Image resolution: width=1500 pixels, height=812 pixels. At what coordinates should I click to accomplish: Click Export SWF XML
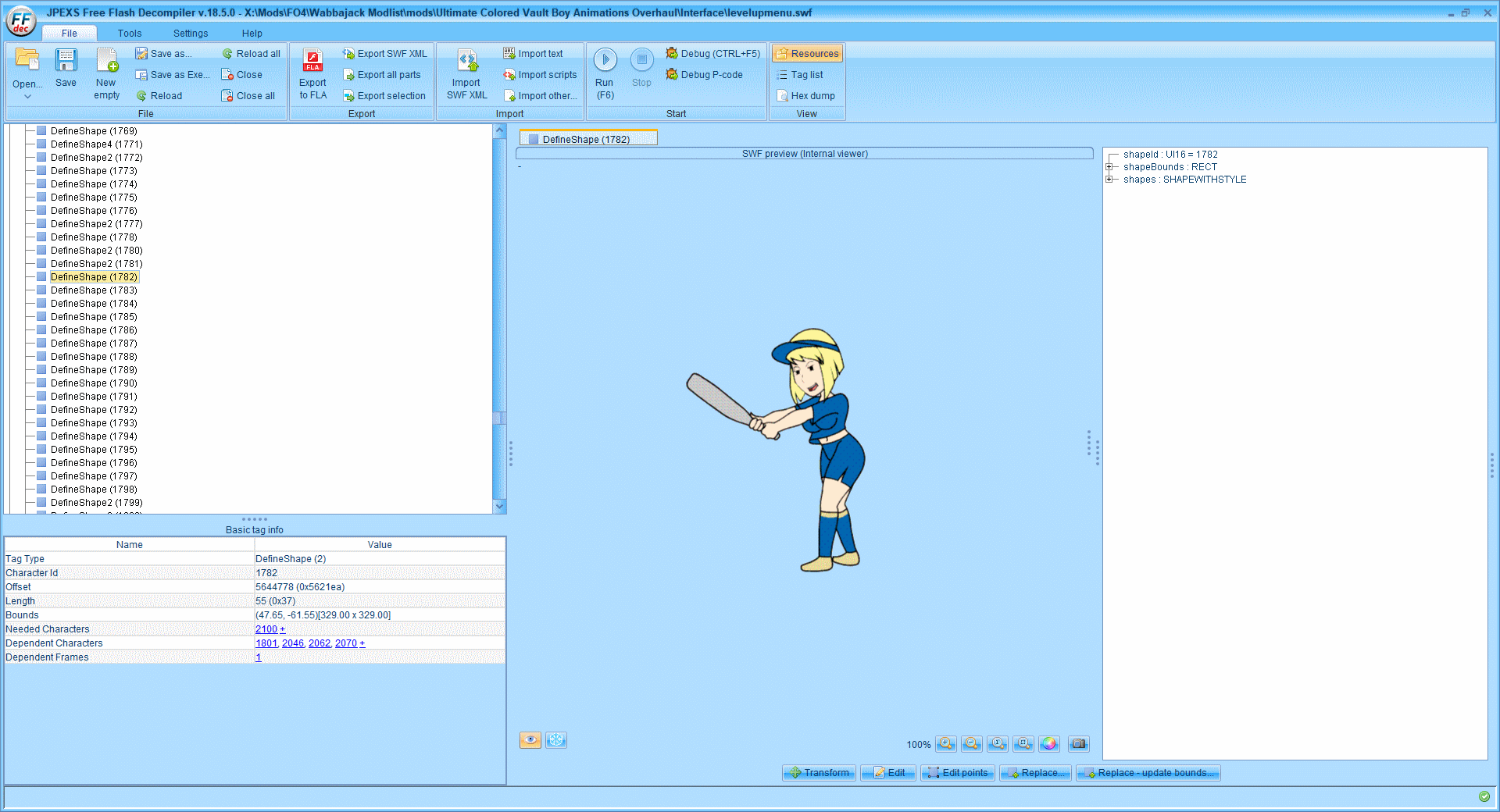click(x=385, y=54)
